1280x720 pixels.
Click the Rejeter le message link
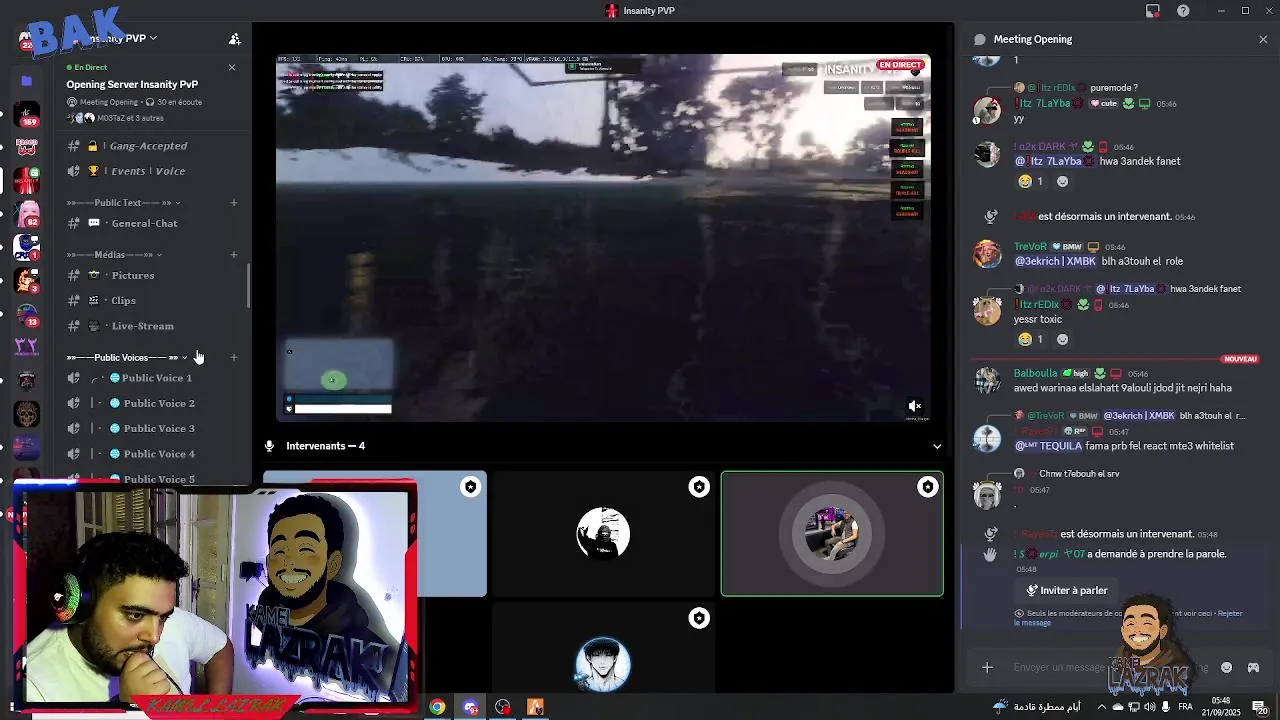coord(1230,614)
